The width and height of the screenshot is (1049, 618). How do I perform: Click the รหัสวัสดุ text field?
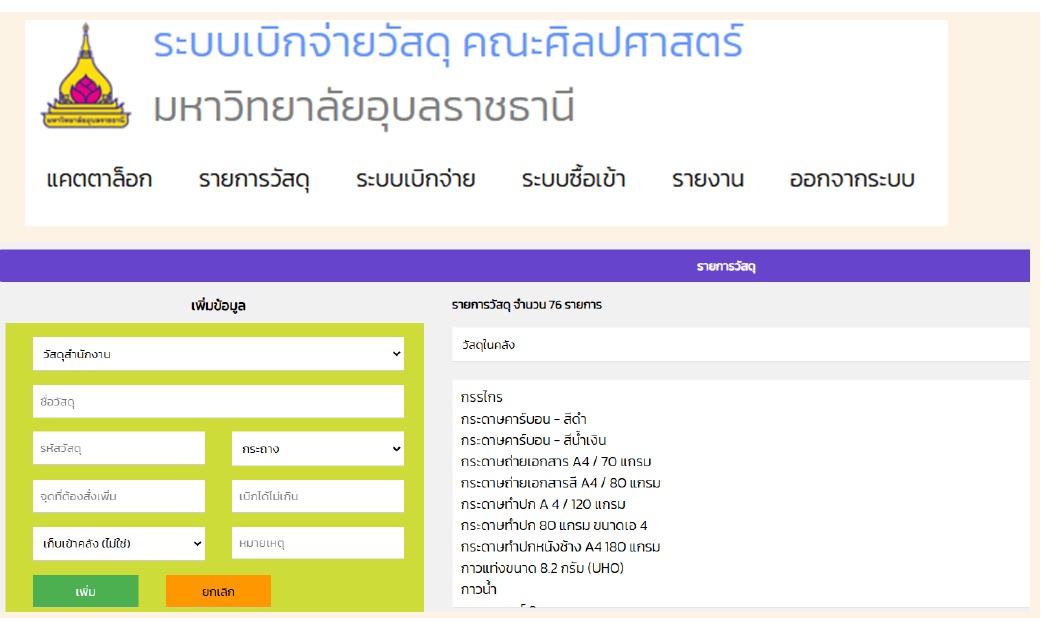click(119, 449)
